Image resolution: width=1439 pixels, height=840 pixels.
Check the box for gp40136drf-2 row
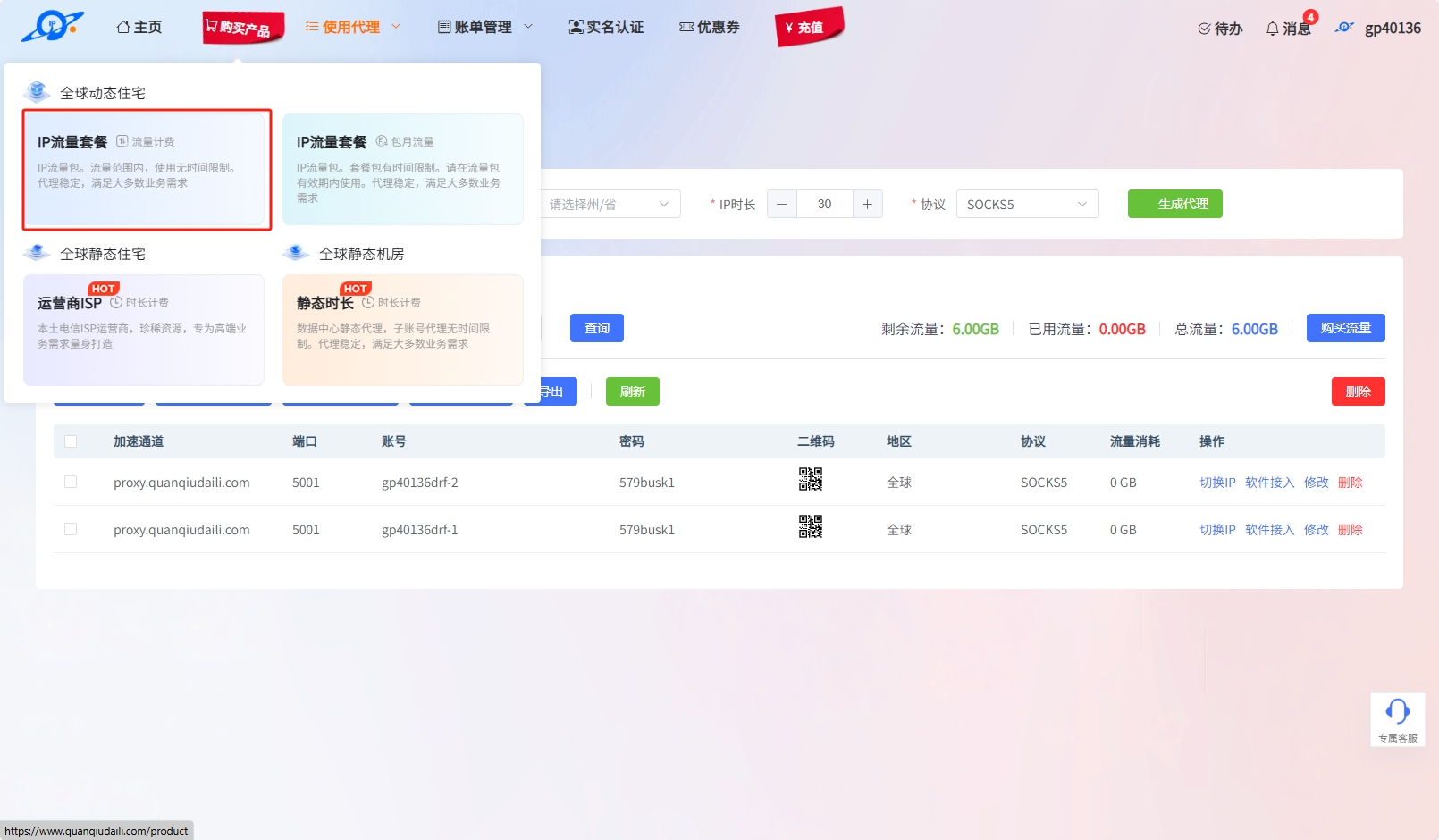tap(71, 483)
